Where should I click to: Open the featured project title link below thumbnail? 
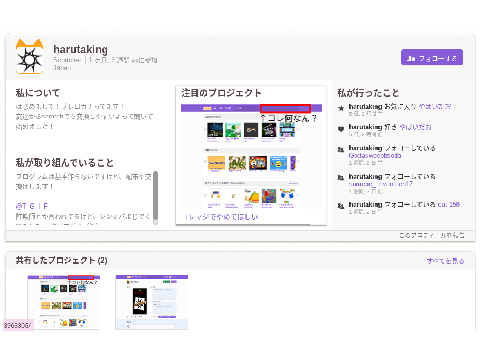(x=220, y=217)
